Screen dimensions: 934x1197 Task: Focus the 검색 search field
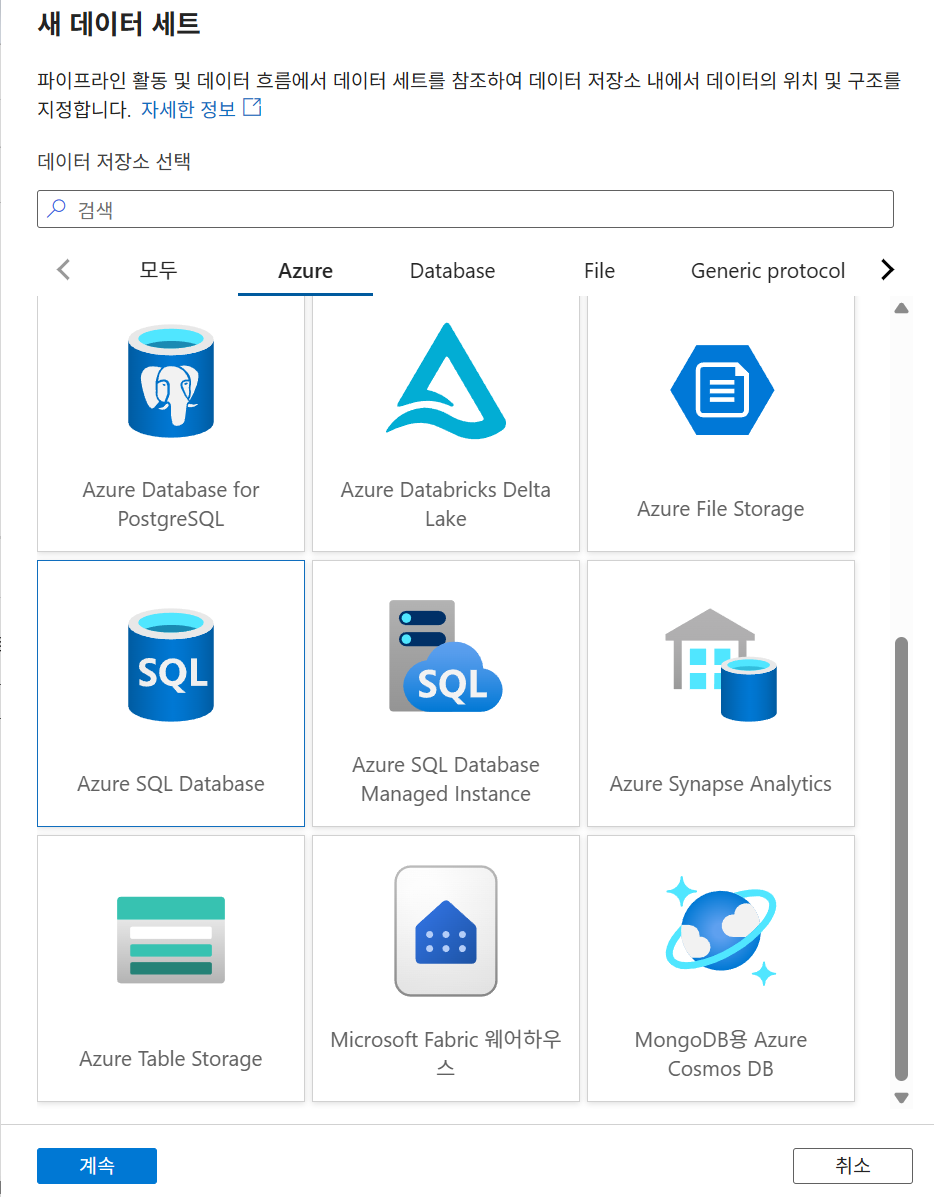pos(465,209)
